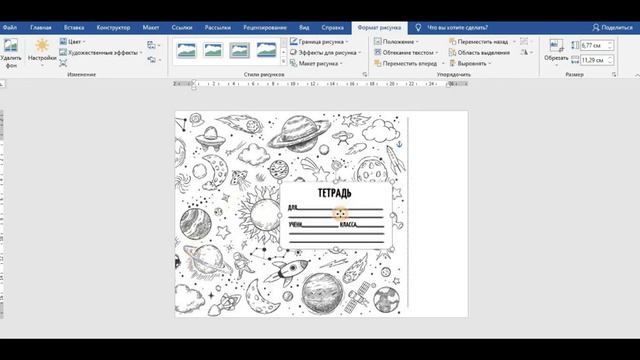640x360 pixels.
Task: Expand the Переместить назад arrow
Action: point(514,42)
